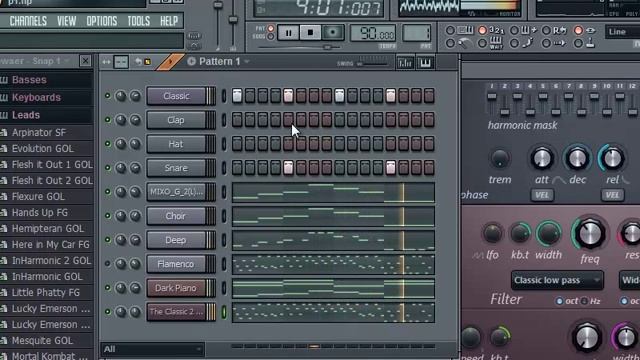
Task: Mute the Dark Piano channel LED
Action: pos(107,288)
